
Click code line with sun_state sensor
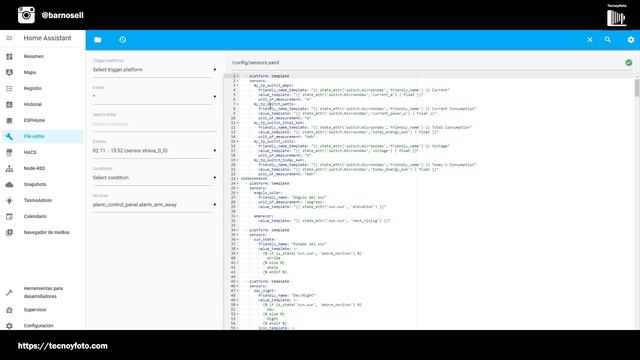click(264, 239)
